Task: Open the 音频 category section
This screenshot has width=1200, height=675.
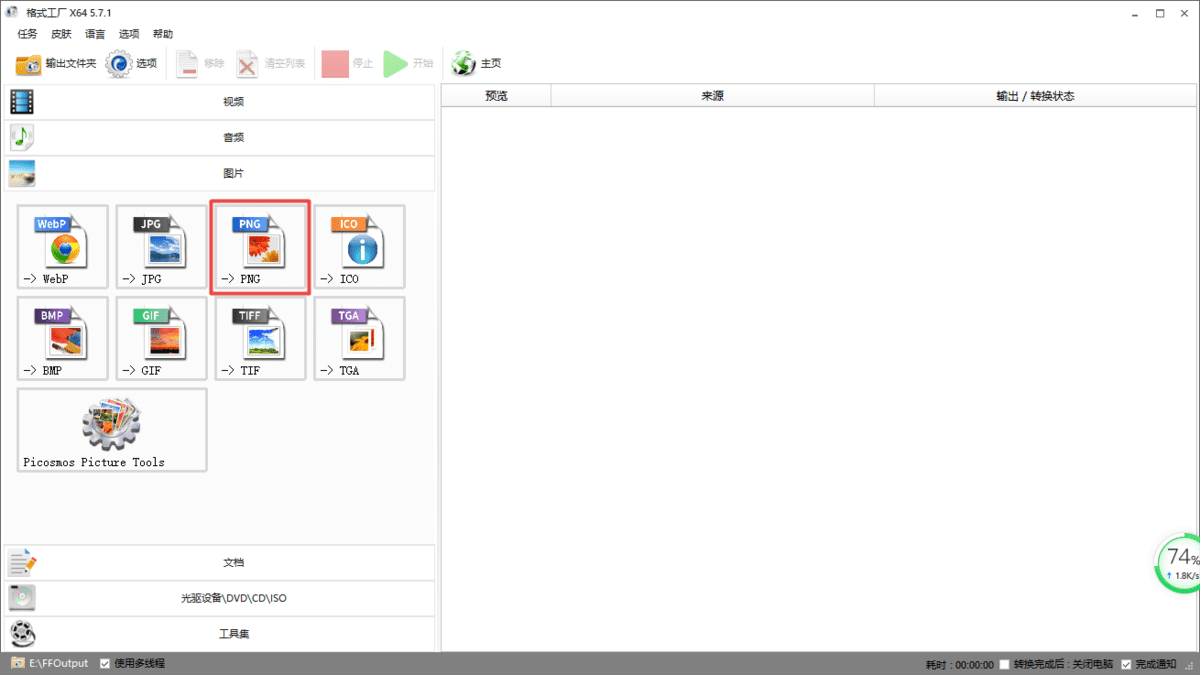Action: pos(233,137)
